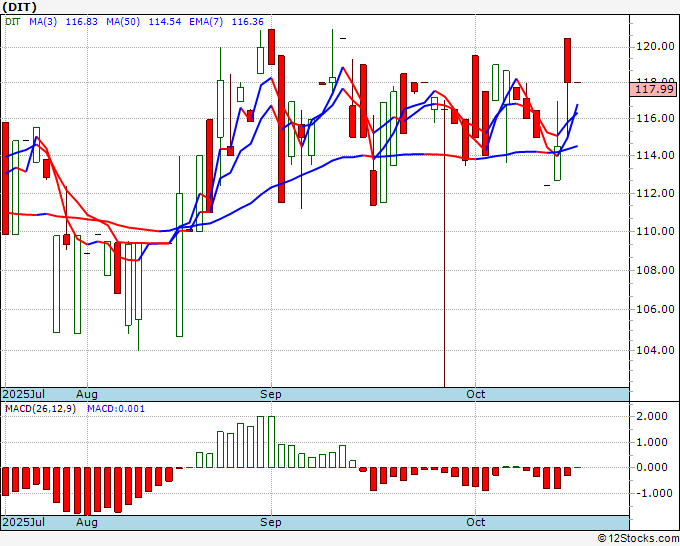This screenshot has width=680, height=546.
Task: Click the 1.000 MACD axis label
Action: click(652, 442)
